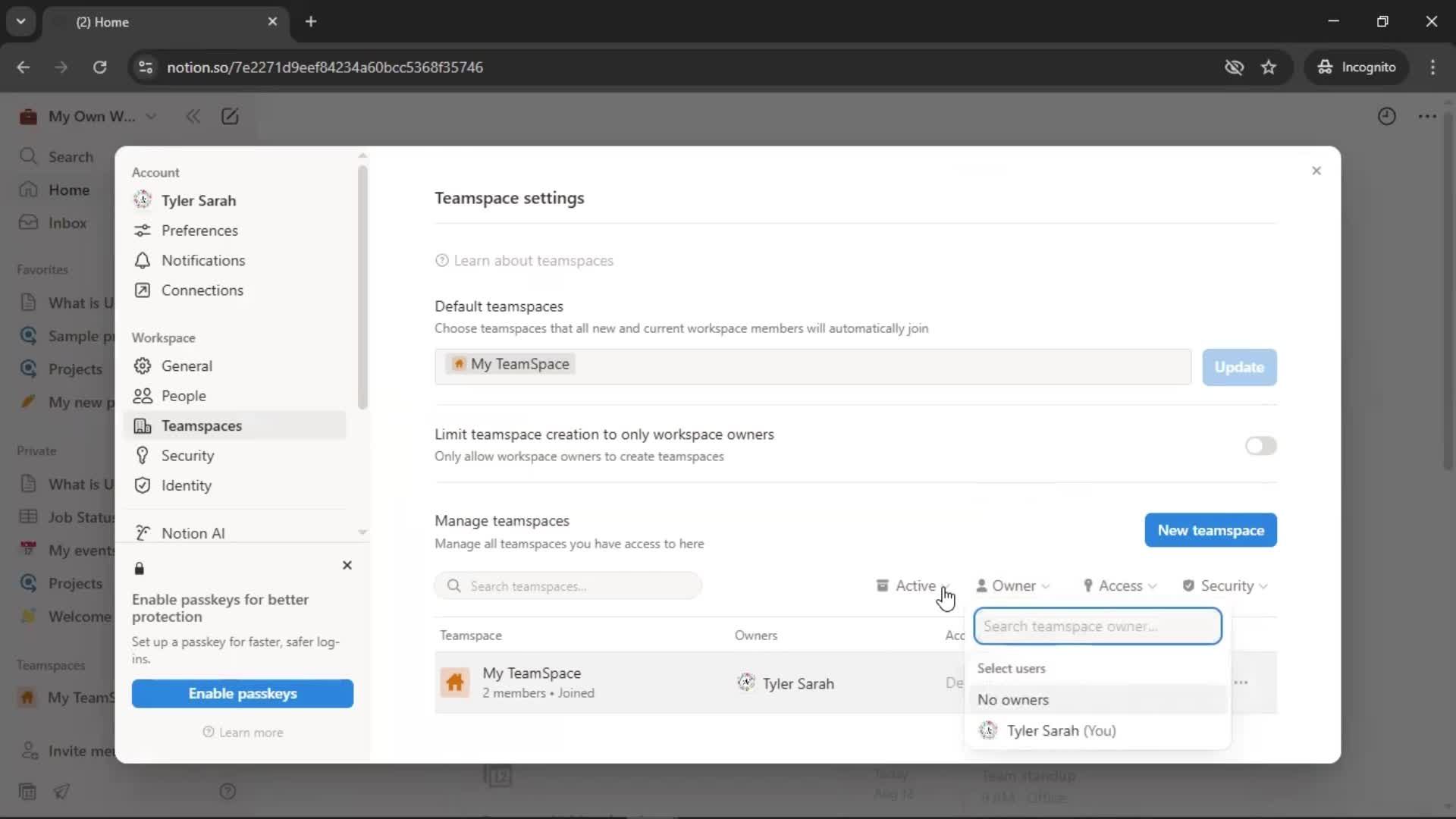This screenshot has height=819, width=1456.
Task: Open the tab search dropdown arrow
Action: click(x=21, y=21)
